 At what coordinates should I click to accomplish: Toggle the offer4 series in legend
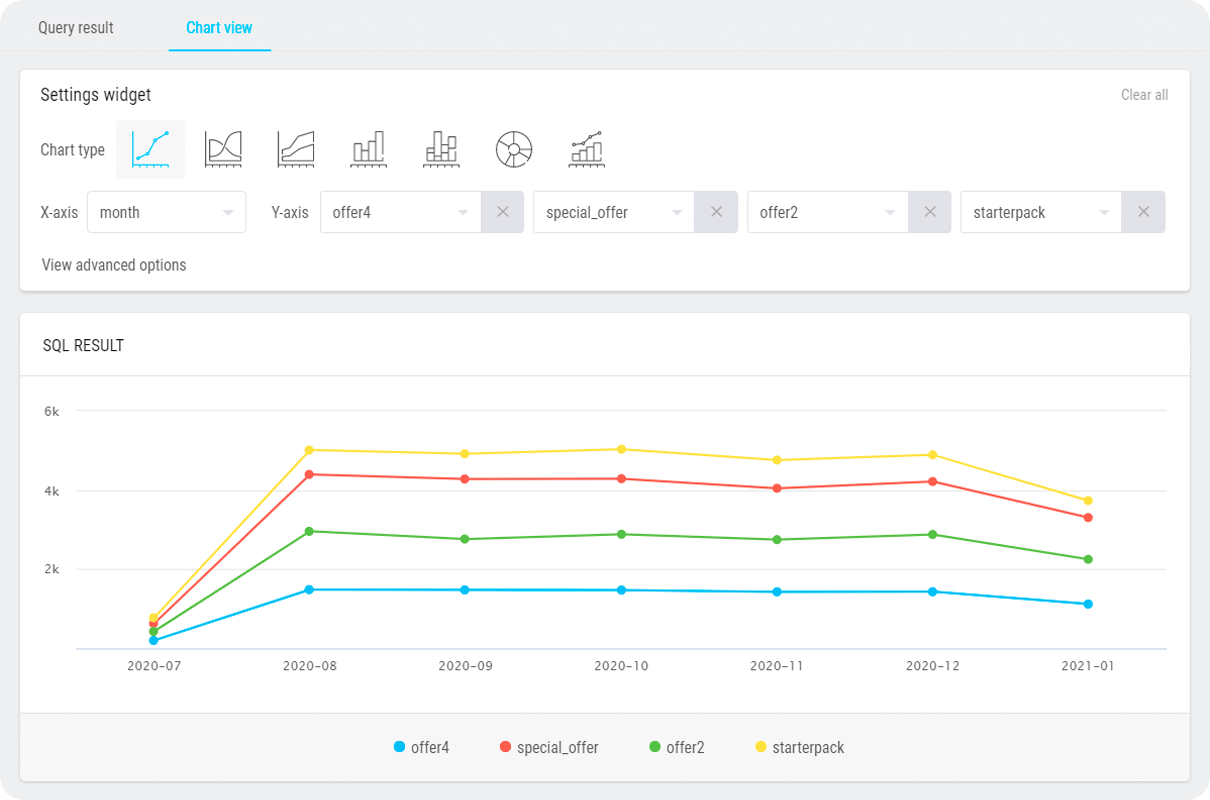point(421,747)
